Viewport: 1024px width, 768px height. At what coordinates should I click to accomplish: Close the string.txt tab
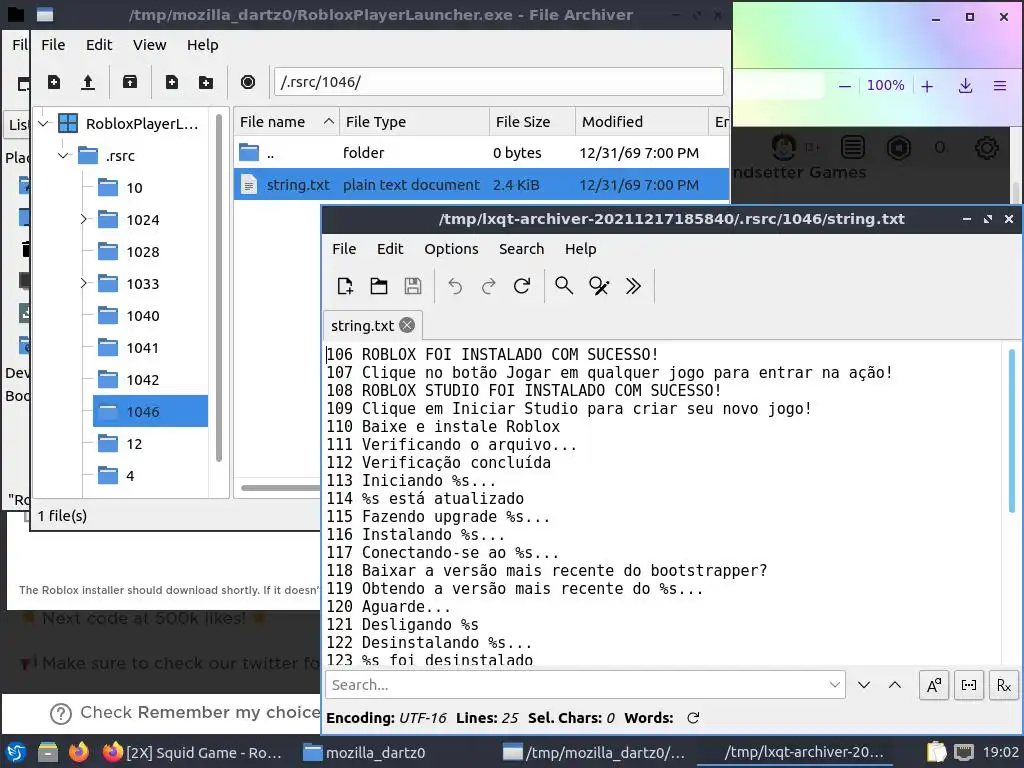(x=407, y=325)
